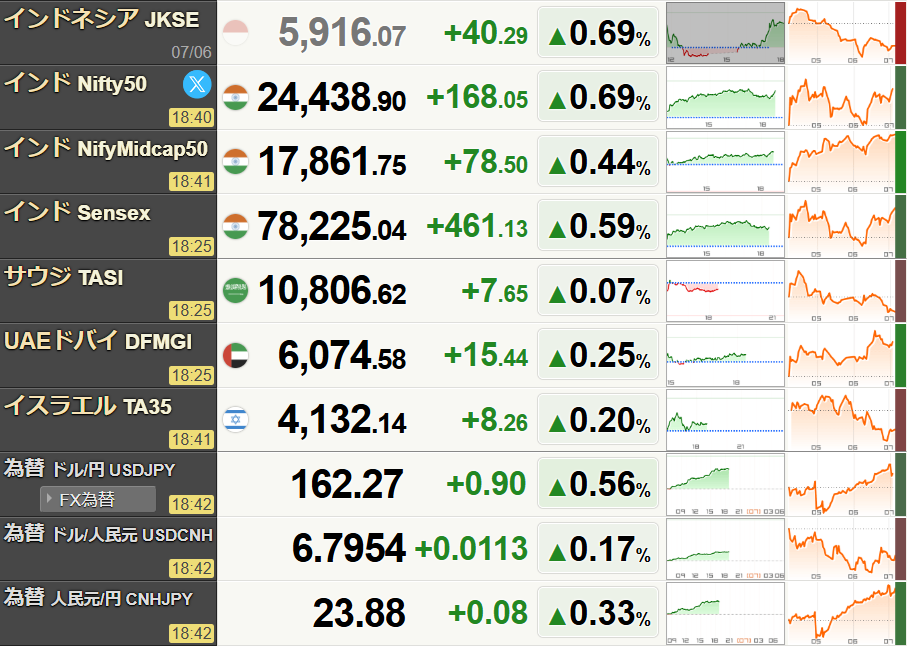Viewport: 907px width, 646px height.
Task: Open the CNHJPY orange multi-day chart
Action: pyautogui.click(x=841, y=614)
